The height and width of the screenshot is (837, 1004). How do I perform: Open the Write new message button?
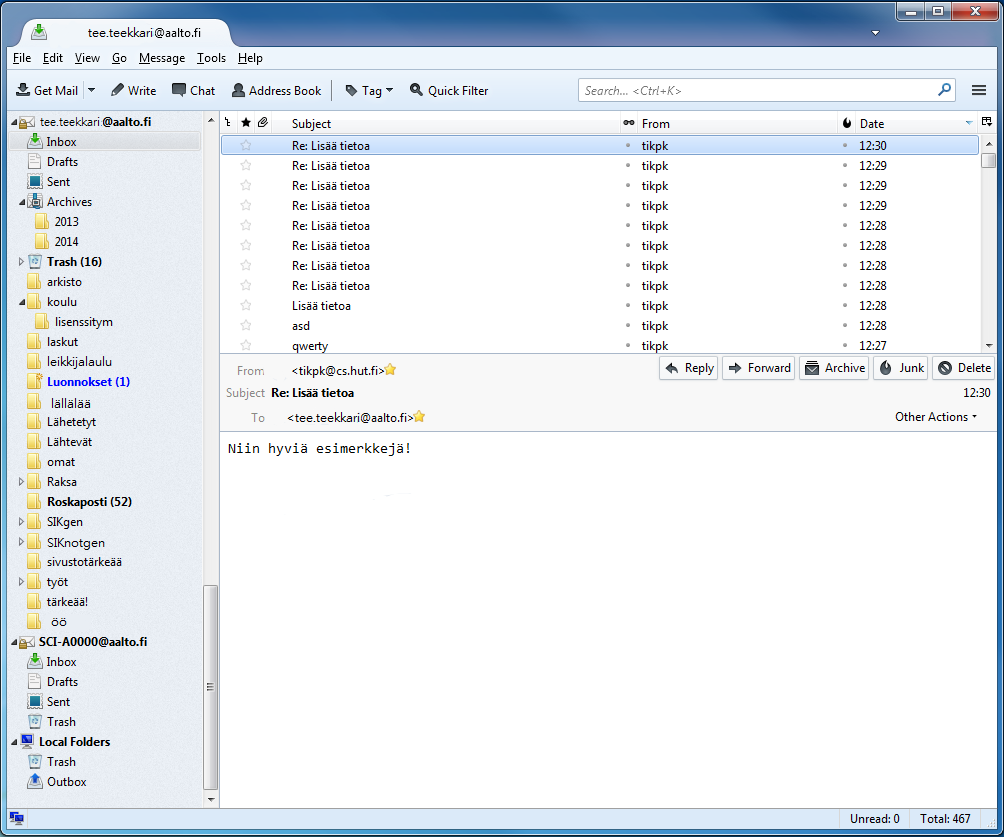(x=133, y=90)
